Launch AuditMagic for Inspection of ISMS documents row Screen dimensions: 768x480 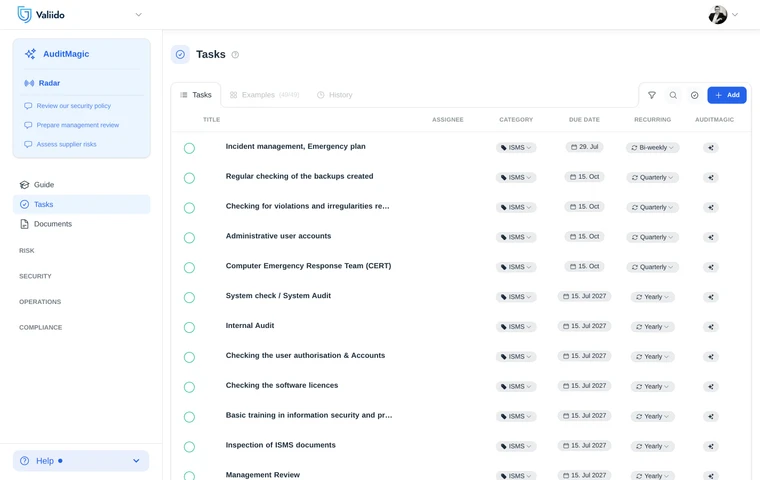coord(711,446)
